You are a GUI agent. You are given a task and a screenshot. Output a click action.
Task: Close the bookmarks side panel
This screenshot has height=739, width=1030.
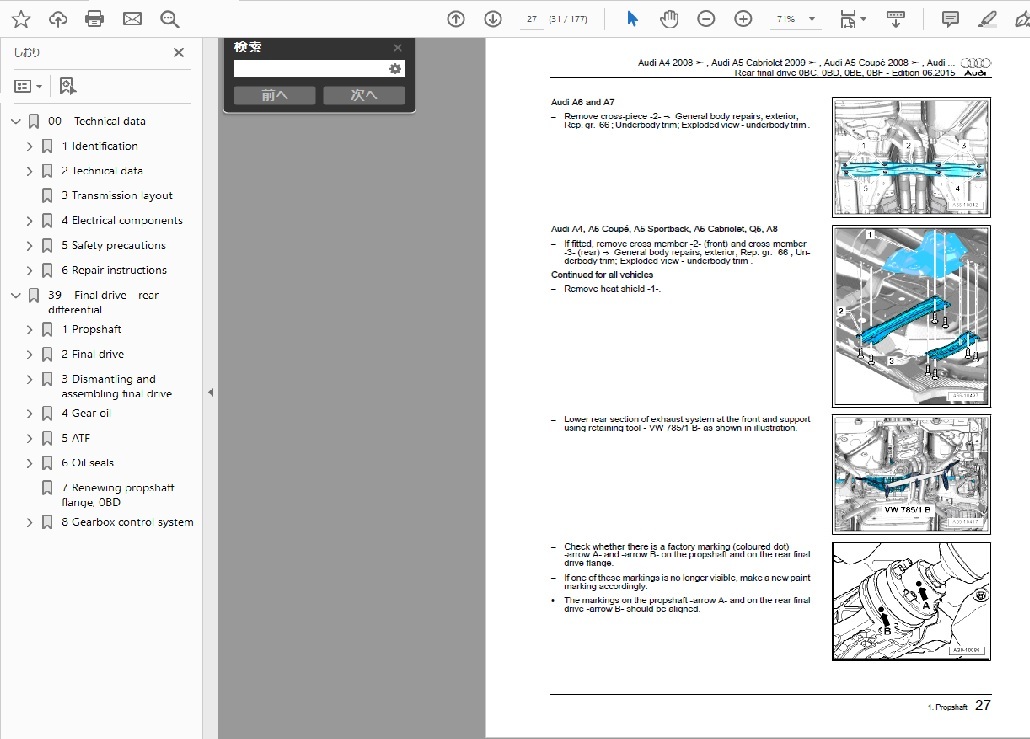pyautogui.click(x=179, y=53)
